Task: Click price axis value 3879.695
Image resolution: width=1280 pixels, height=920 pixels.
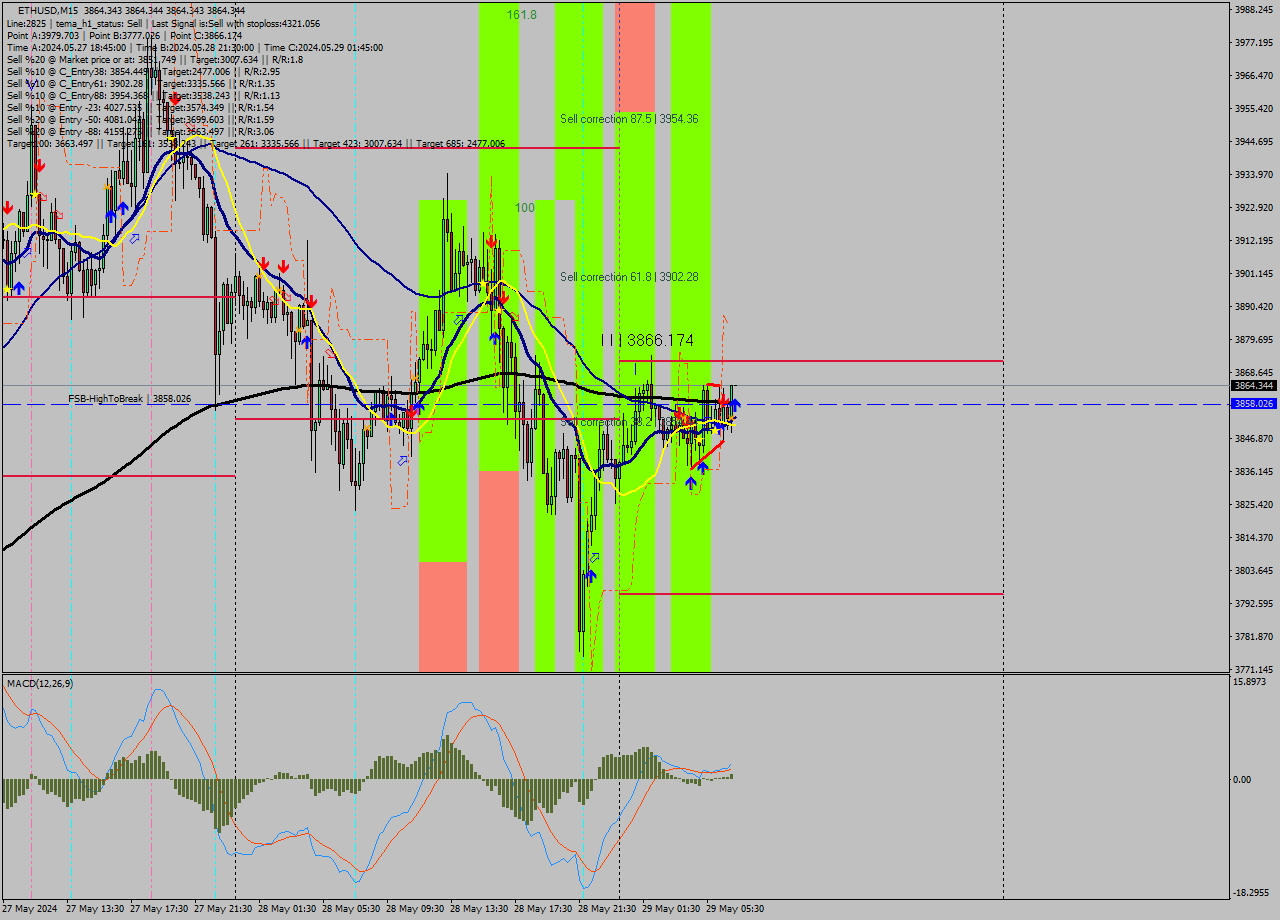Action: pos(1255,339)
